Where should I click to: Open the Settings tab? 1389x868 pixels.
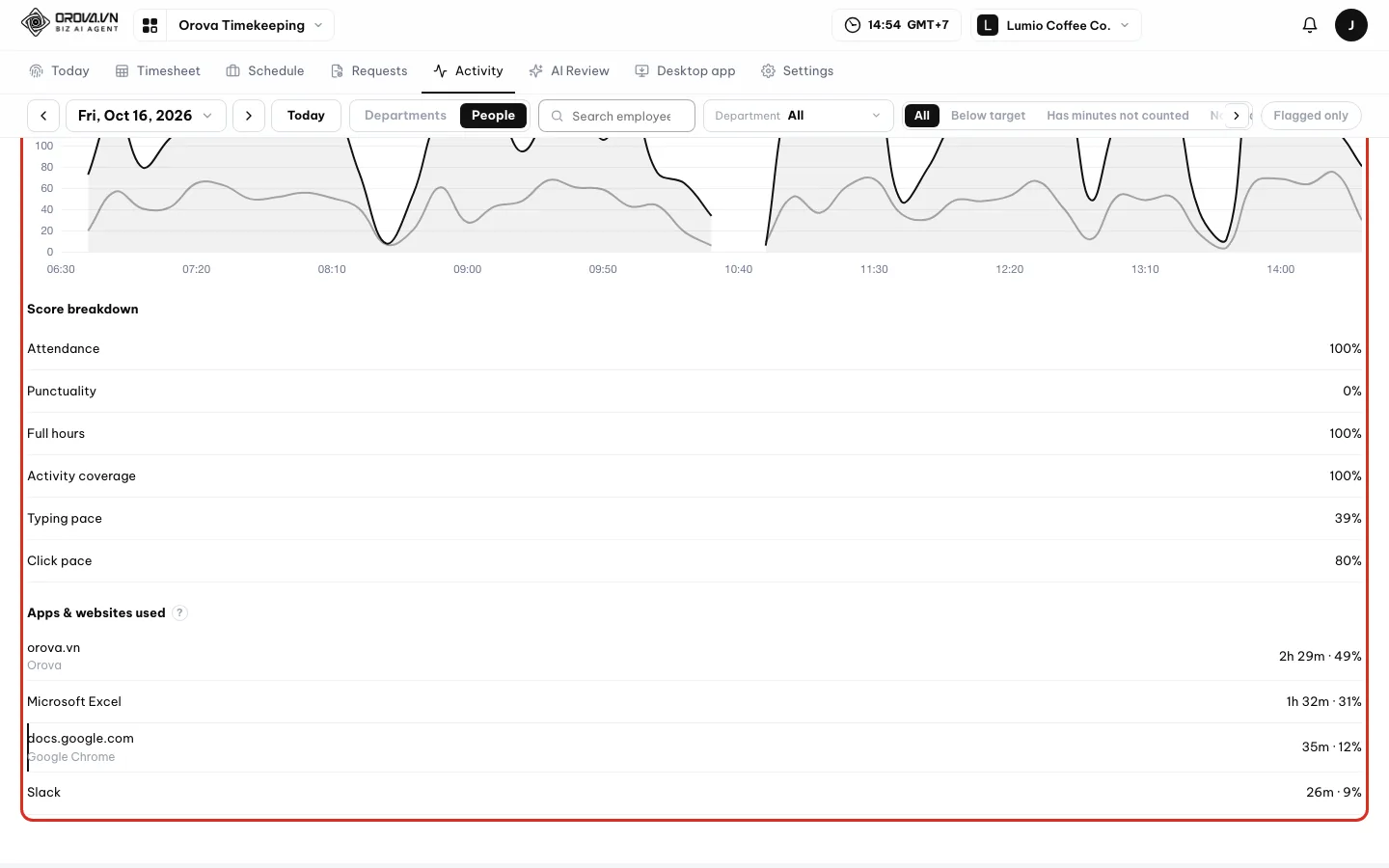tap(797, 71)
